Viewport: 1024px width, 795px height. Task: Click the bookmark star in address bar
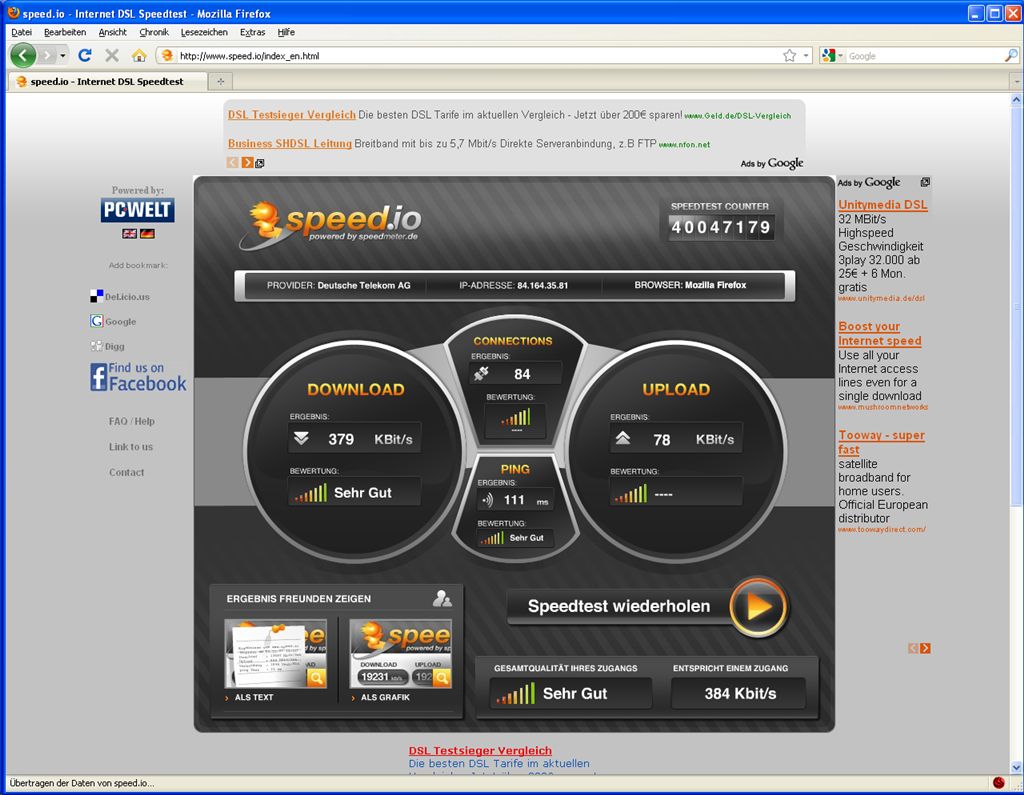[790, 56]
